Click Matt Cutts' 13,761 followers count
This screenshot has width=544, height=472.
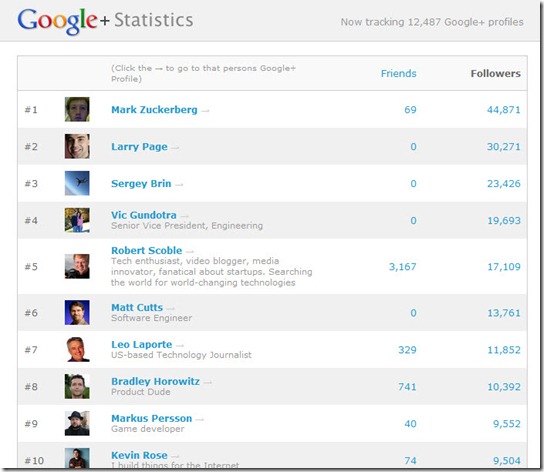504,313
